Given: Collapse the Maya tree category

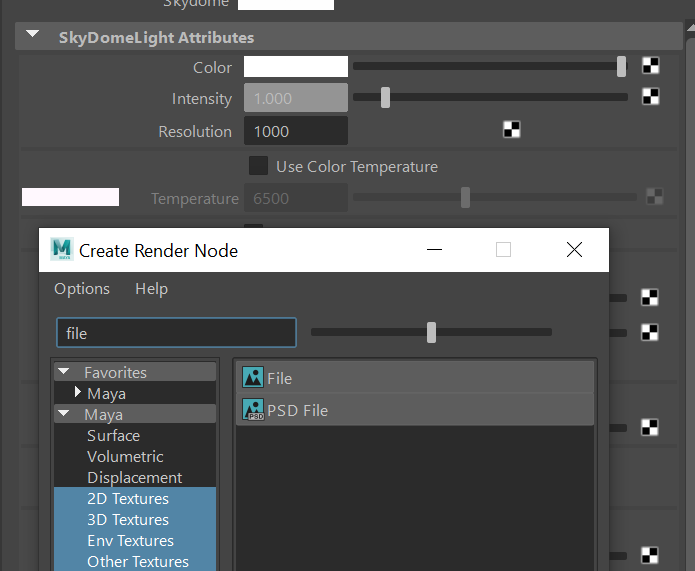Looking at the screenshot, I should [x=64, y=414].
